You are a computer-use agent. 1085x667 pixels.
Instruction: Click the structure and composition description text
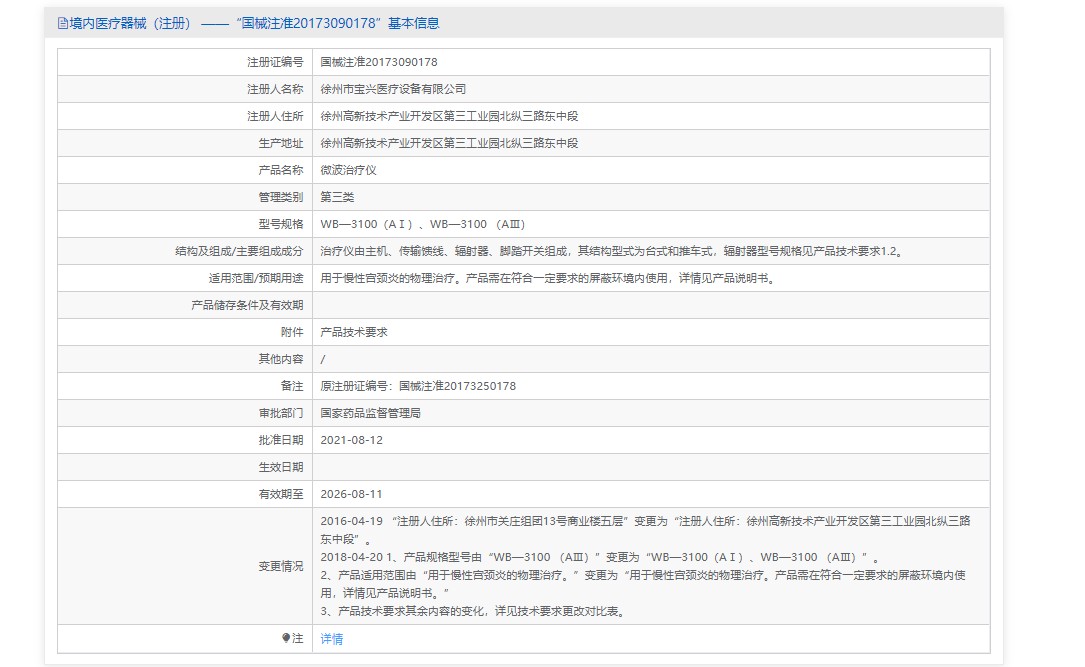tap(611, 251)
